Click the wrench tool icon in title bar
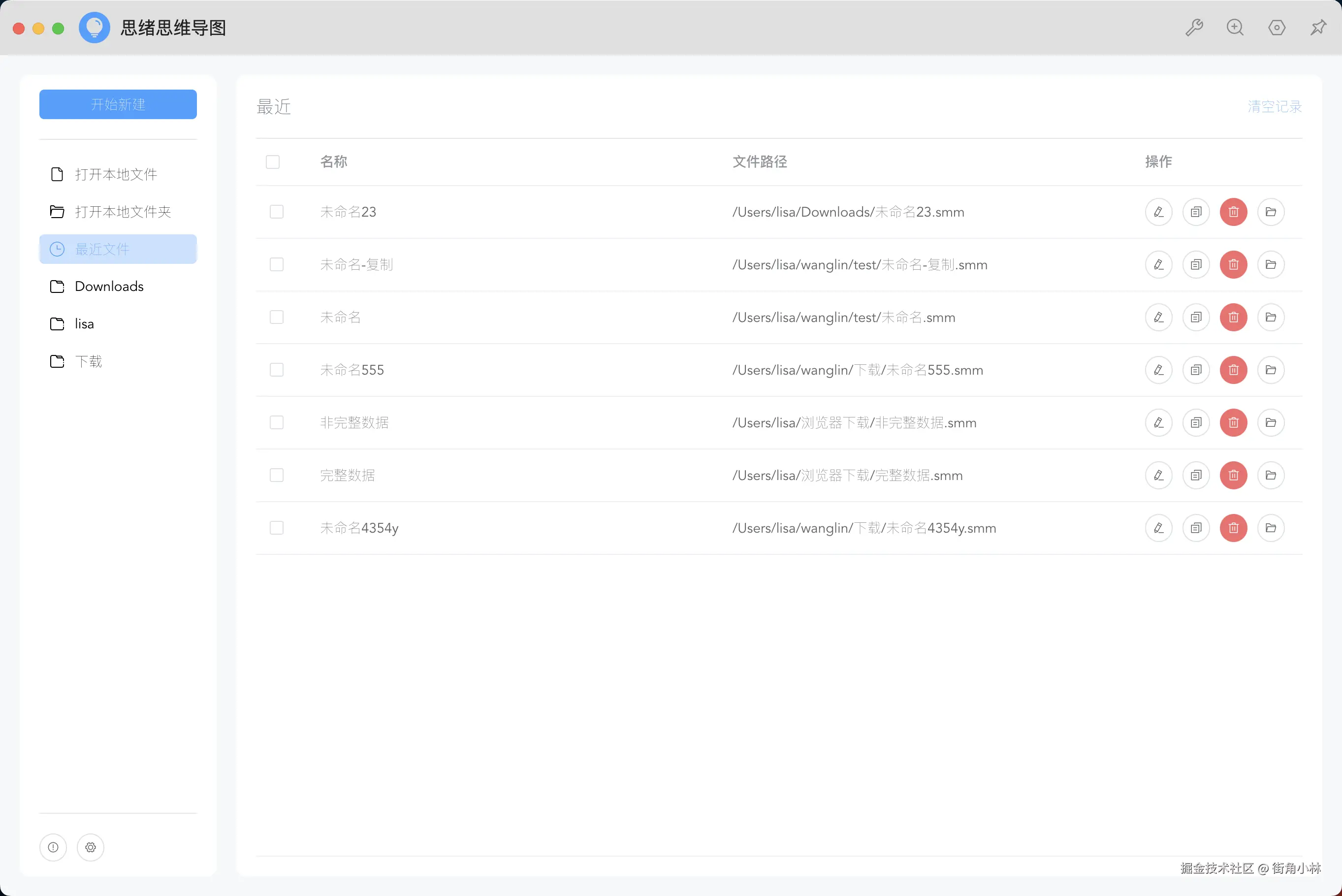This screenshot has height=896, width=1342. tap(1194, 28)
